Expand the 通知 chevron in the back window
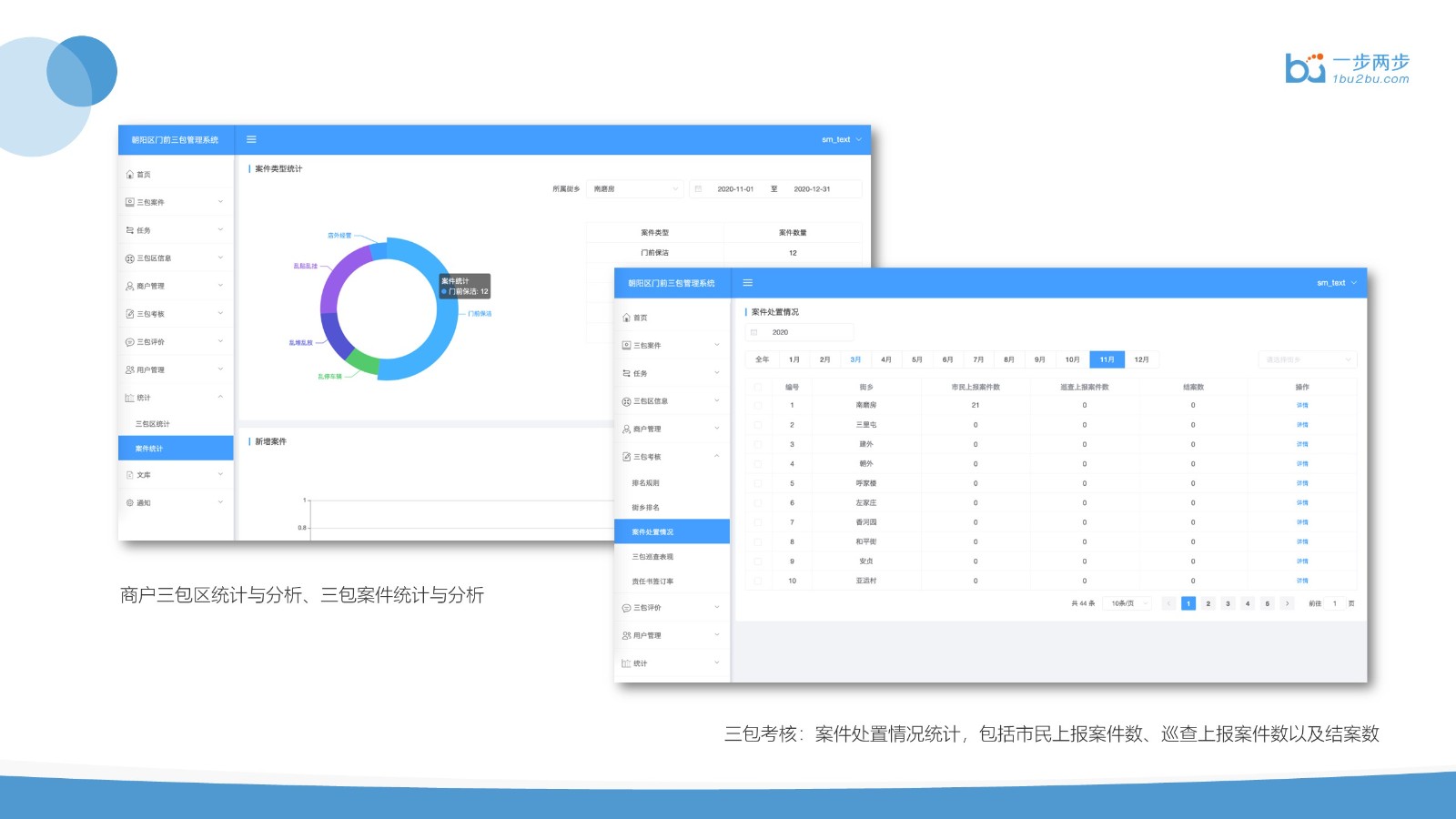This screenshot has width=1456, height=819. pyautogui.click(x=220, y=502)
